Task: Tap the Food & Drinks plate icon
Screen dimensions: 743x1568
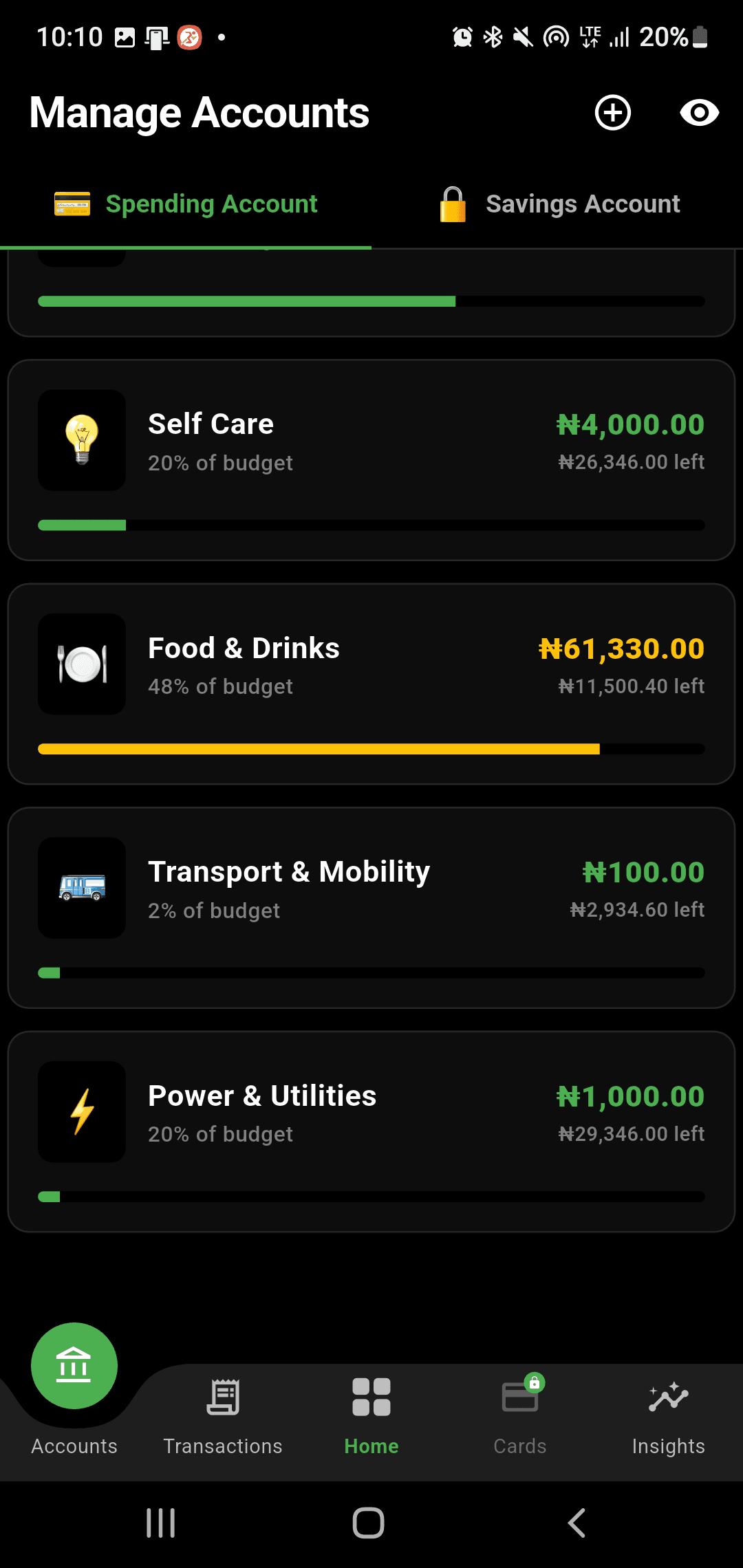Action: (x=82, y=664)
